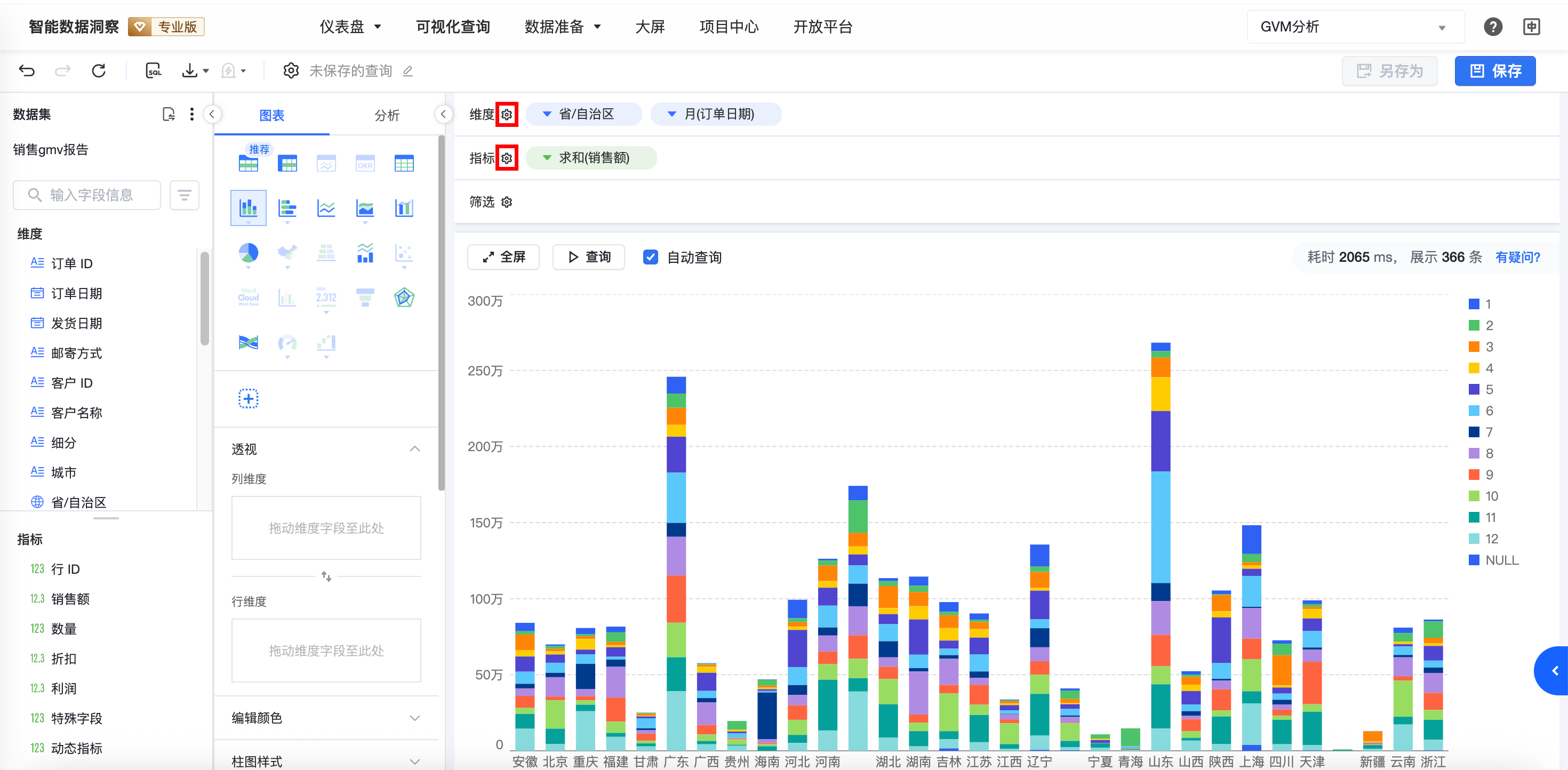Open the GVM分析 project dropdown
1568x770 pixels.
click(1355, 27)
